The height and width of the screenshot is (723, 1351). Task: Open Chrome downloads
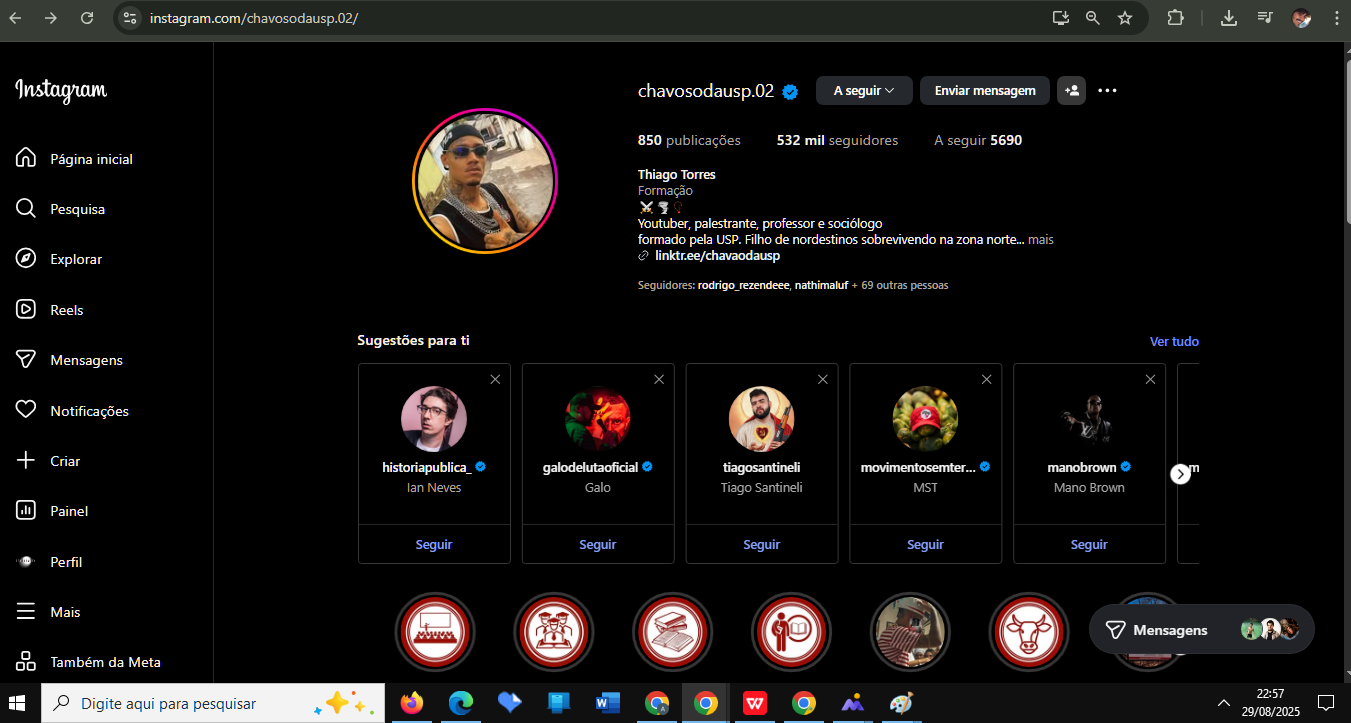pyautogui.click(x=1229, y=18)
